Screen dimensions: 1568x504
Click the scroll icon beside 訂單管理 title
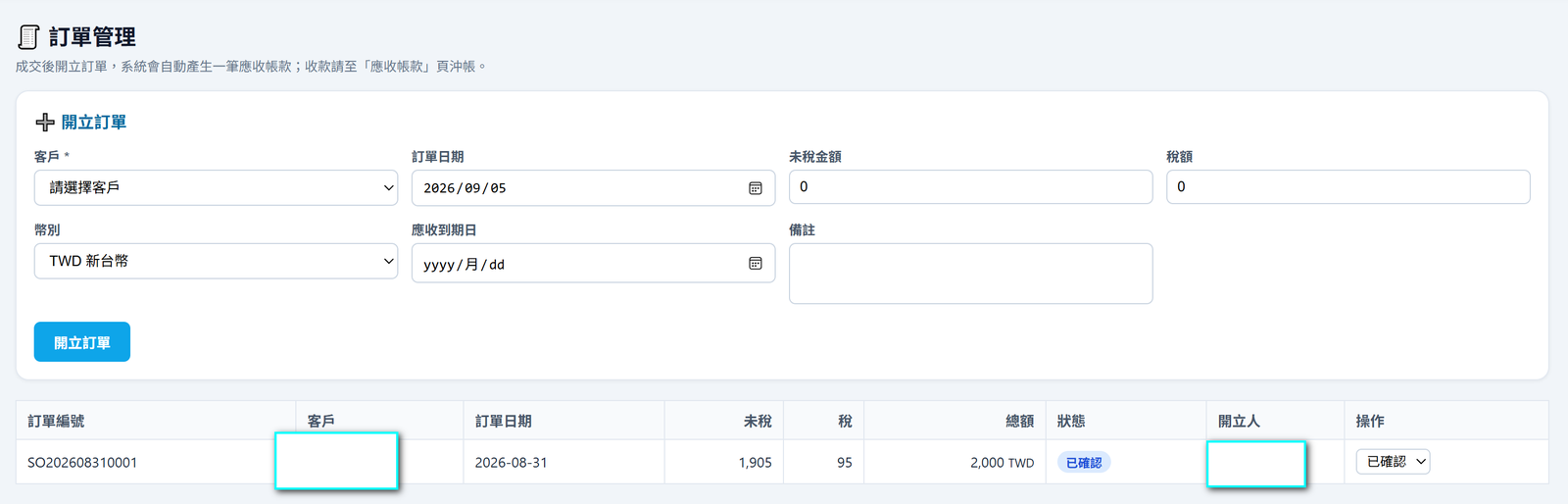tap(29, 37)
